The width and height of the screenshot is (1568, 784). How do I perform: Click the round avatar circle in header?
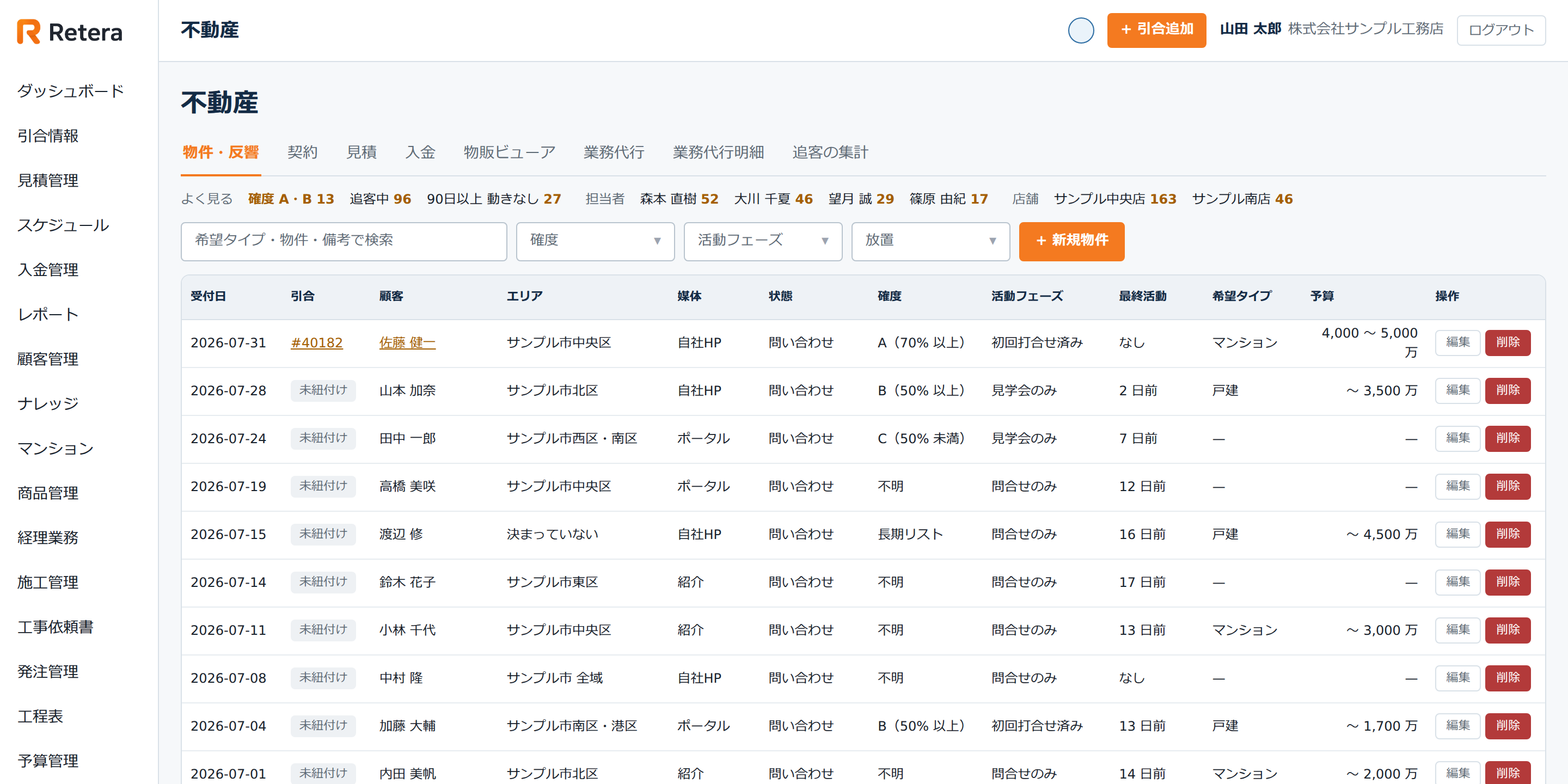(1080, 30)
